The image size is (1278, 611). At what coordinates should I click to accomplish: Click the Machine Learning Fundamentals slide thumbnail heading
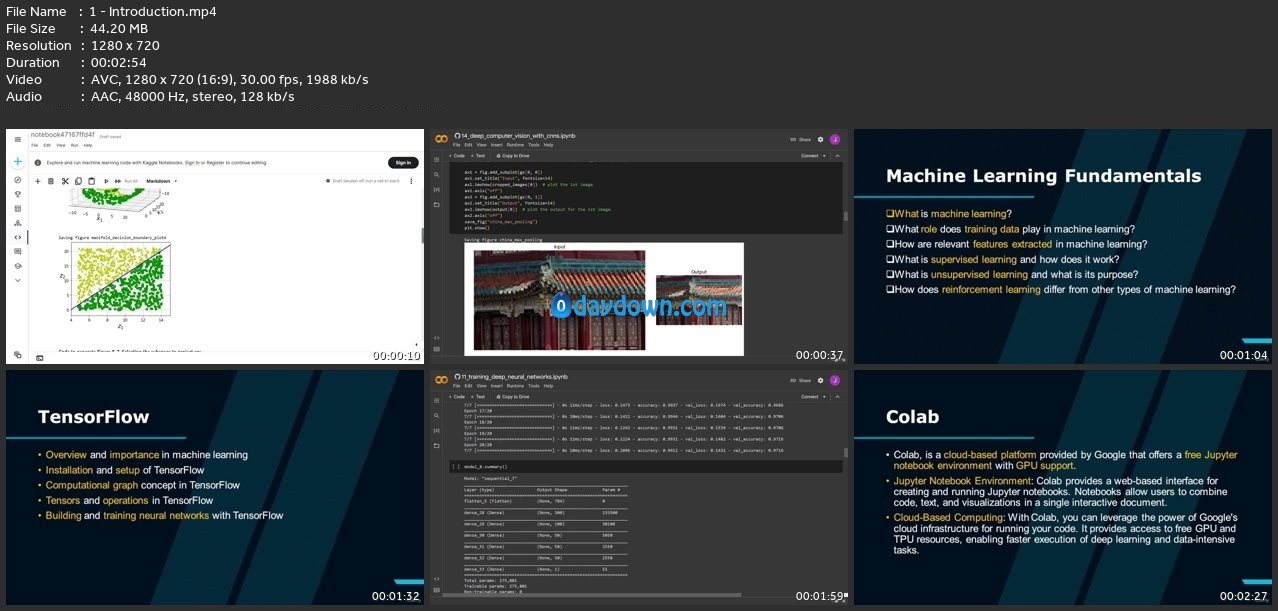click(x=1044, y=176)
